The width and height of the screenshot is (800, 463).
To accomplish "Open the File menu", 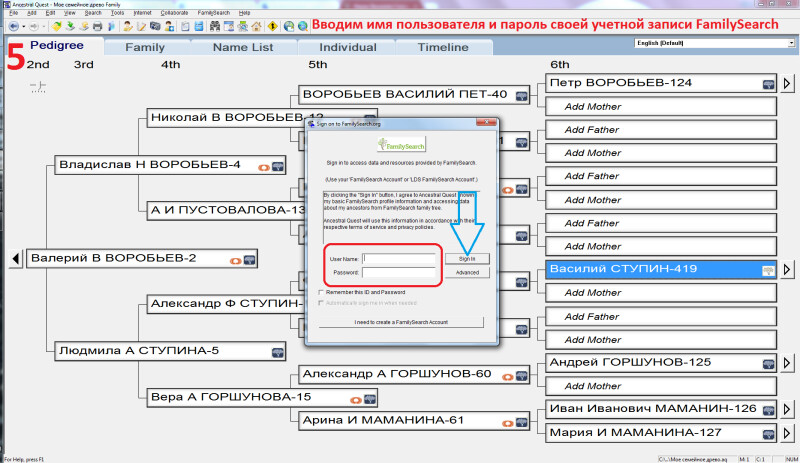I will pyautogui.click(x=14, y=13).
